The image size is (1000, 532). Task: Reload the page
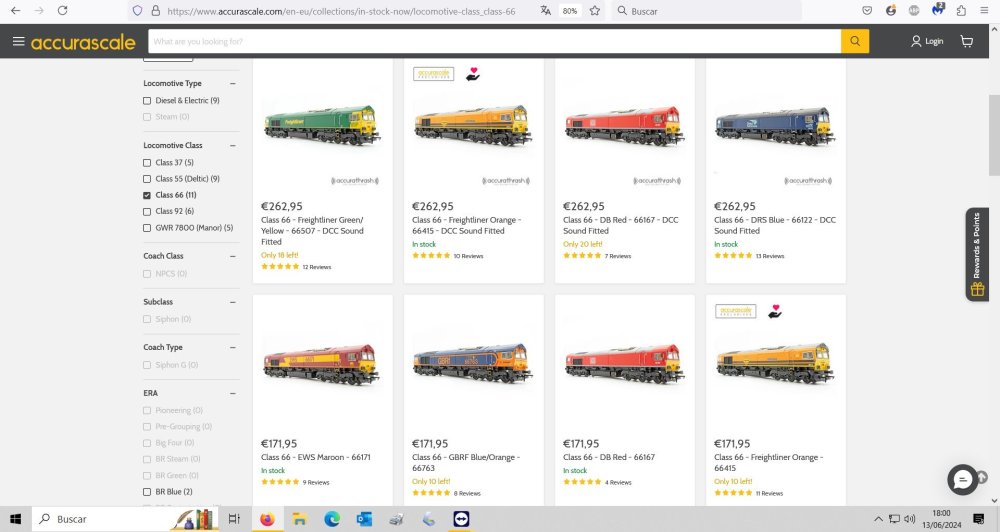click(x=62, y=11)
